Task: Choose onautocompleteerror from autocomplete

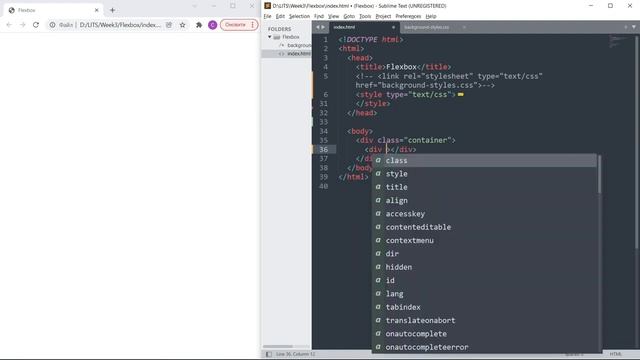Action: point(484,347)
